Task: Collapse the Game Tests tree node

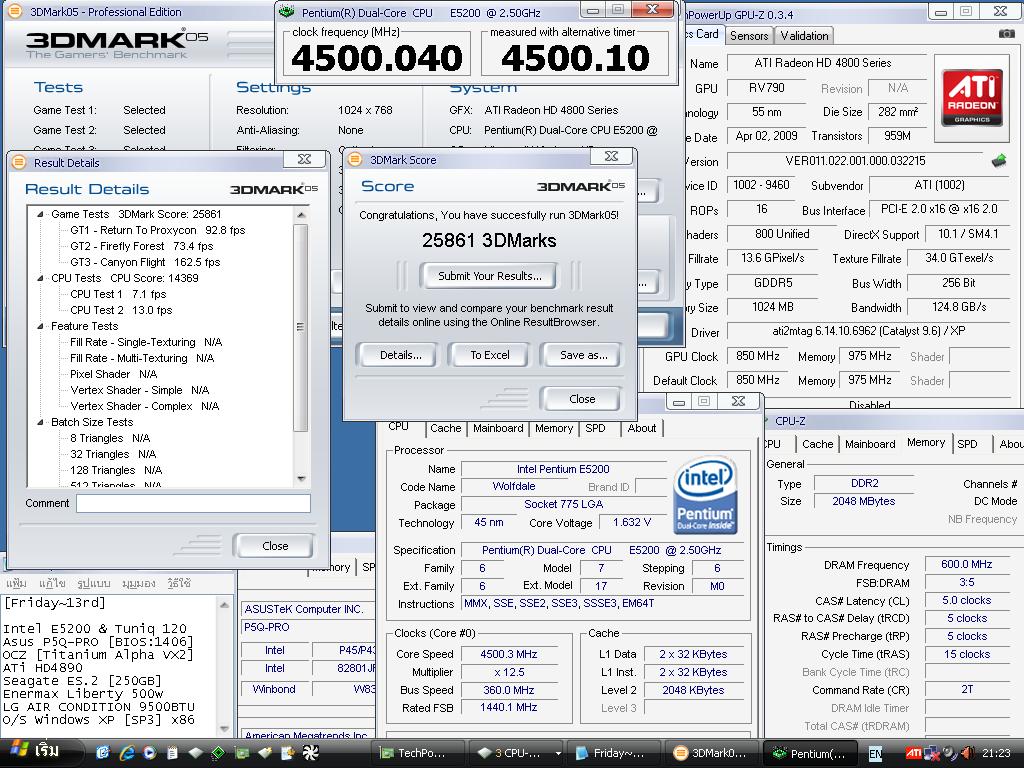Action: coord(40,214)
